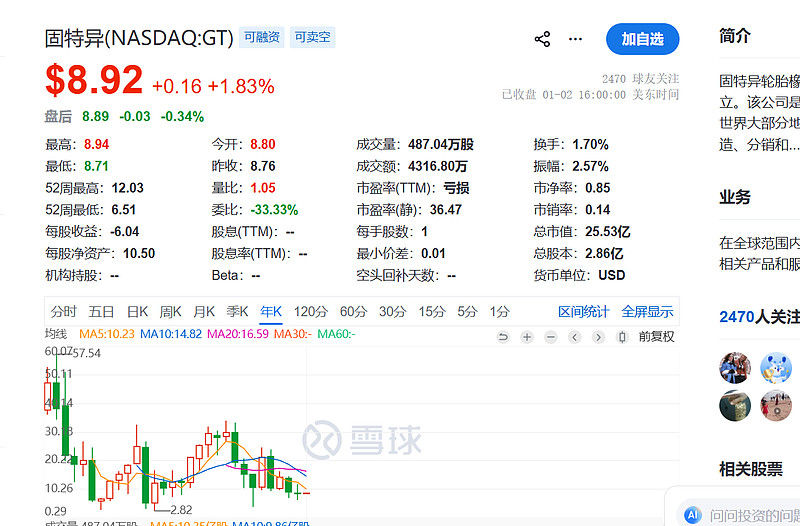Viewport: 800px width, 526px height.
Task: Click the 相关股票 section heading
Action: point(751,469)
